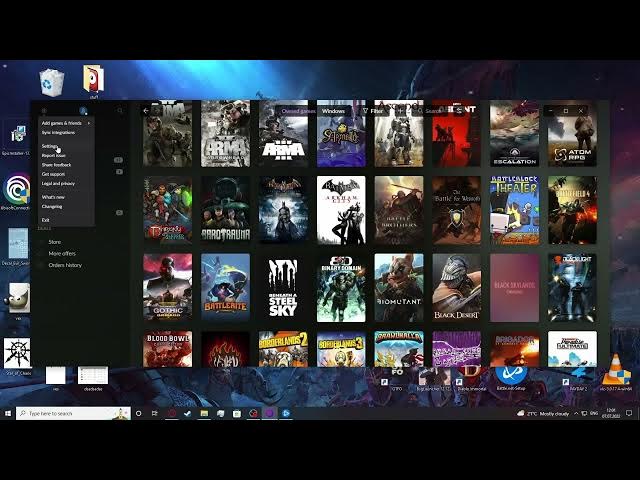Select the Borderlands 2 cover

click(x=283, y=349)
